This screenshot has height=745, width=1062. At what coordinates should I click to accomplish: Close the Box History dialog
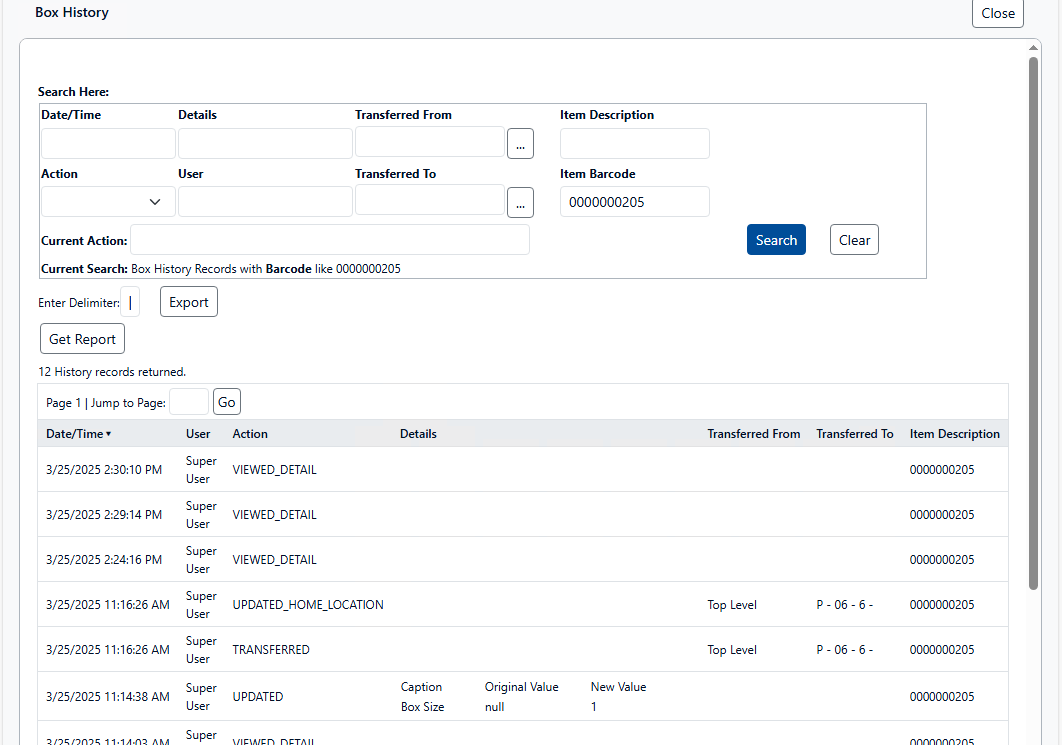tap(997, 13)
